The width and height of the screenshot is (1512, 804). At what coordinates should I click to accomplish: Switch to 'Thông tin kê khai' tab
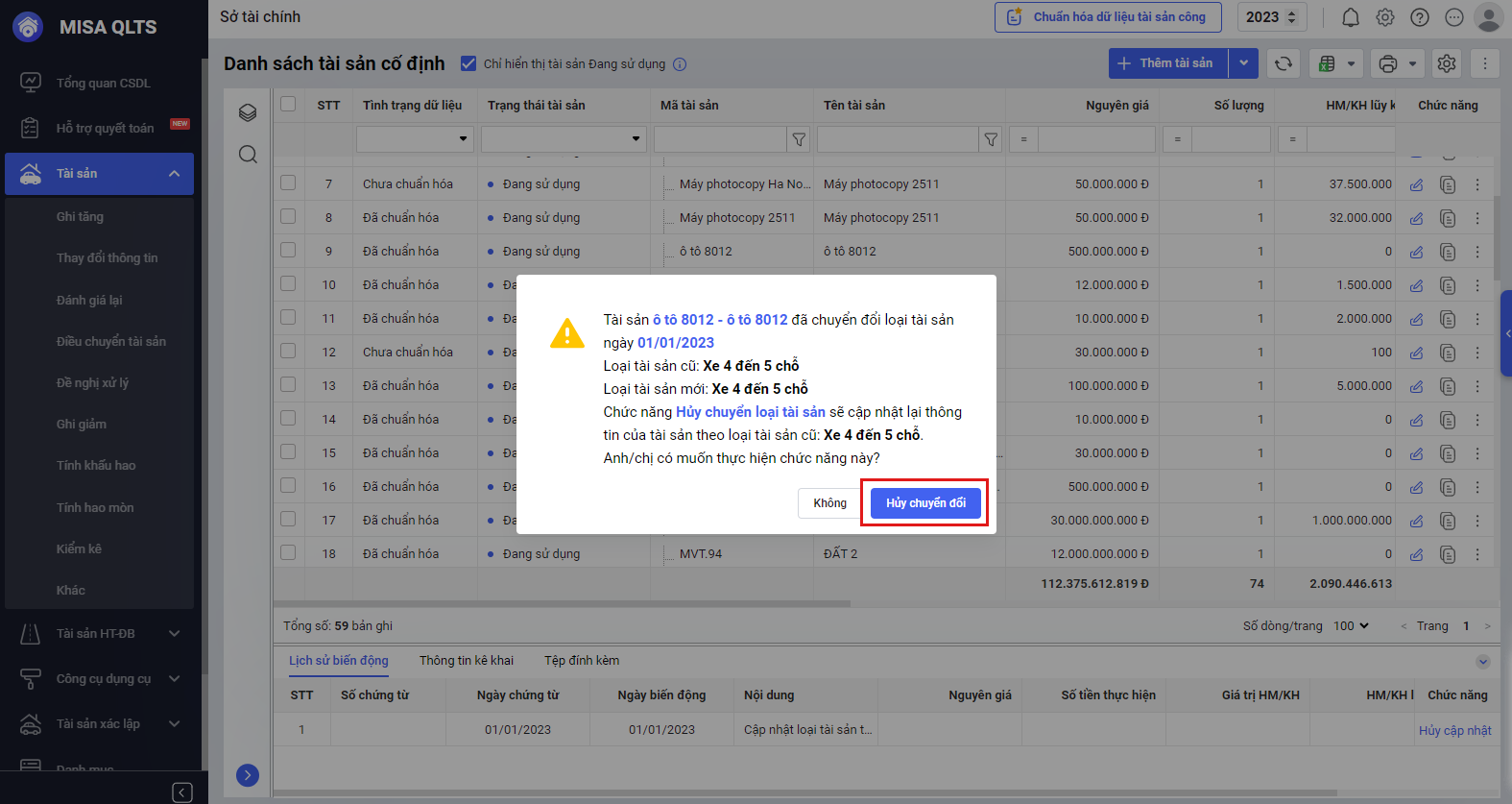tap(467, 660)
